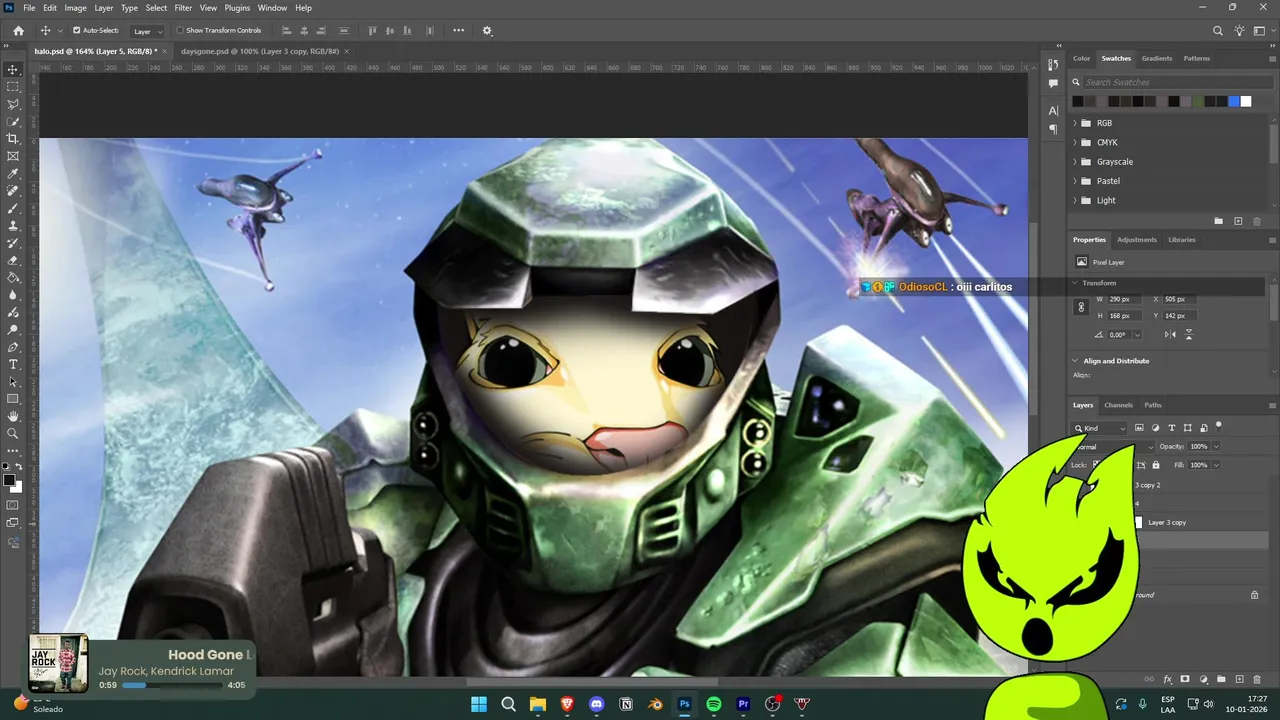Click the add layer mask icon

pyautogui.click(x=1185, y=680)
